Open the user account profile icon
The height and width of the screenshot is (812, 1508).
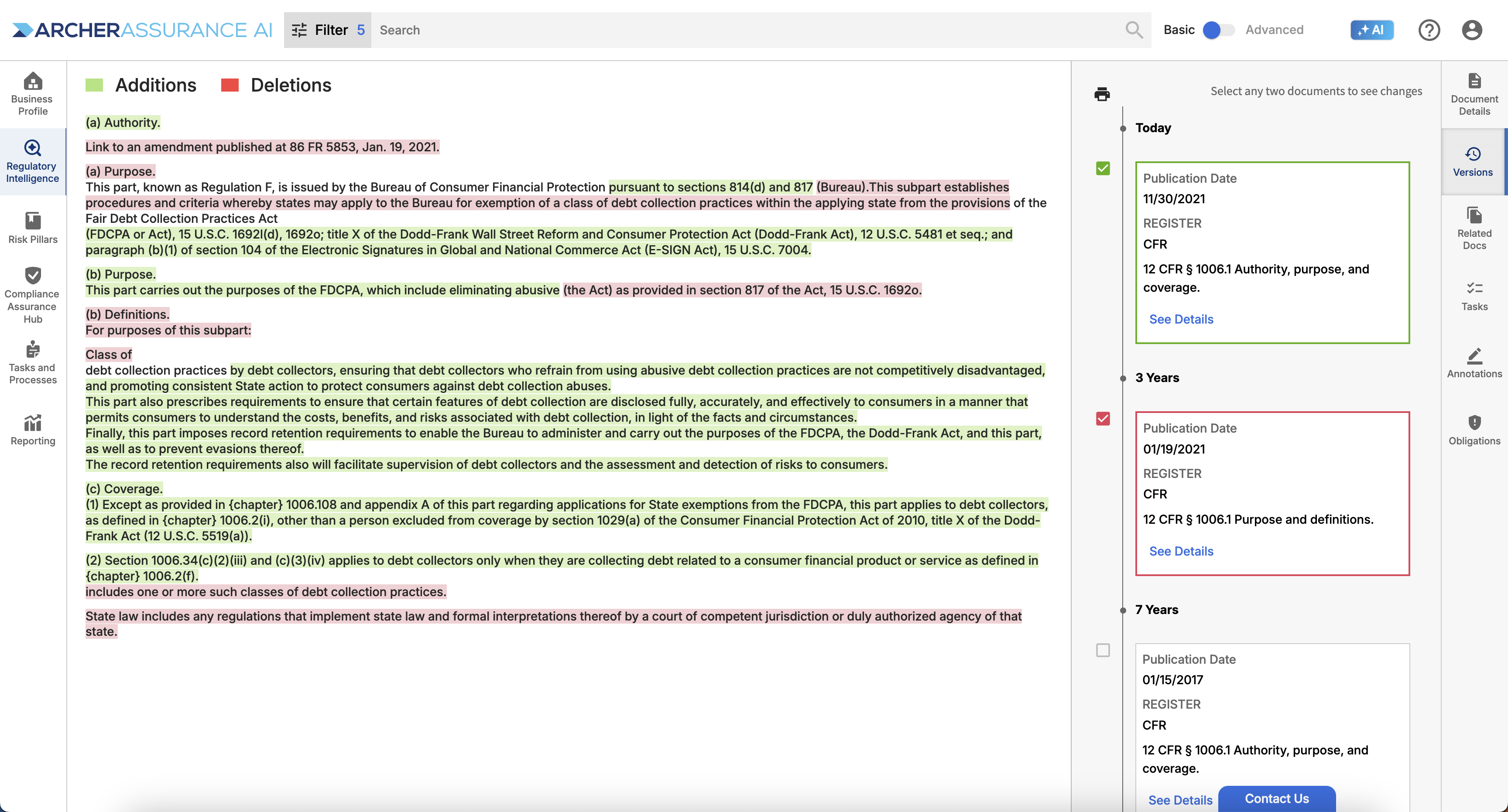coord(1471,30)
